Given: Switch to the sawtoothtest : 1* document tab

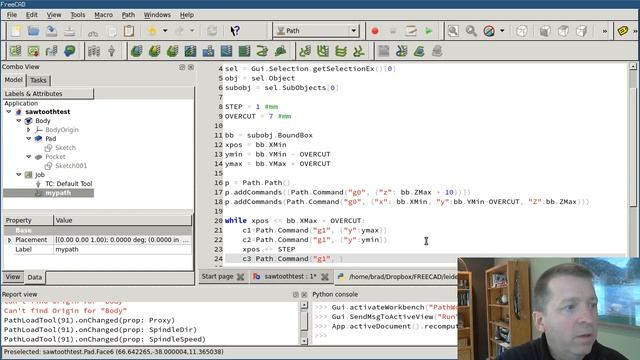Looking at the screenshot, I should (290, 276).
